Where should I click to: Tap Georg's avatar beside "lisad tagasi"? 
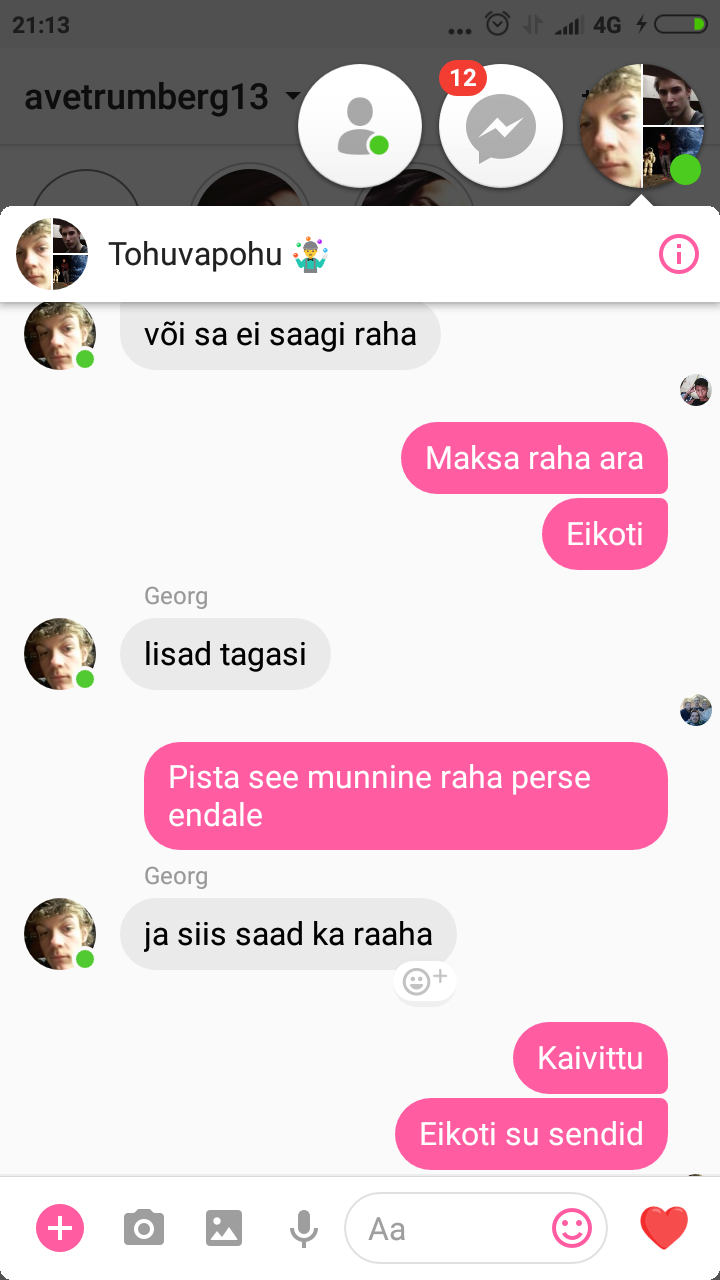pos(60,654)
